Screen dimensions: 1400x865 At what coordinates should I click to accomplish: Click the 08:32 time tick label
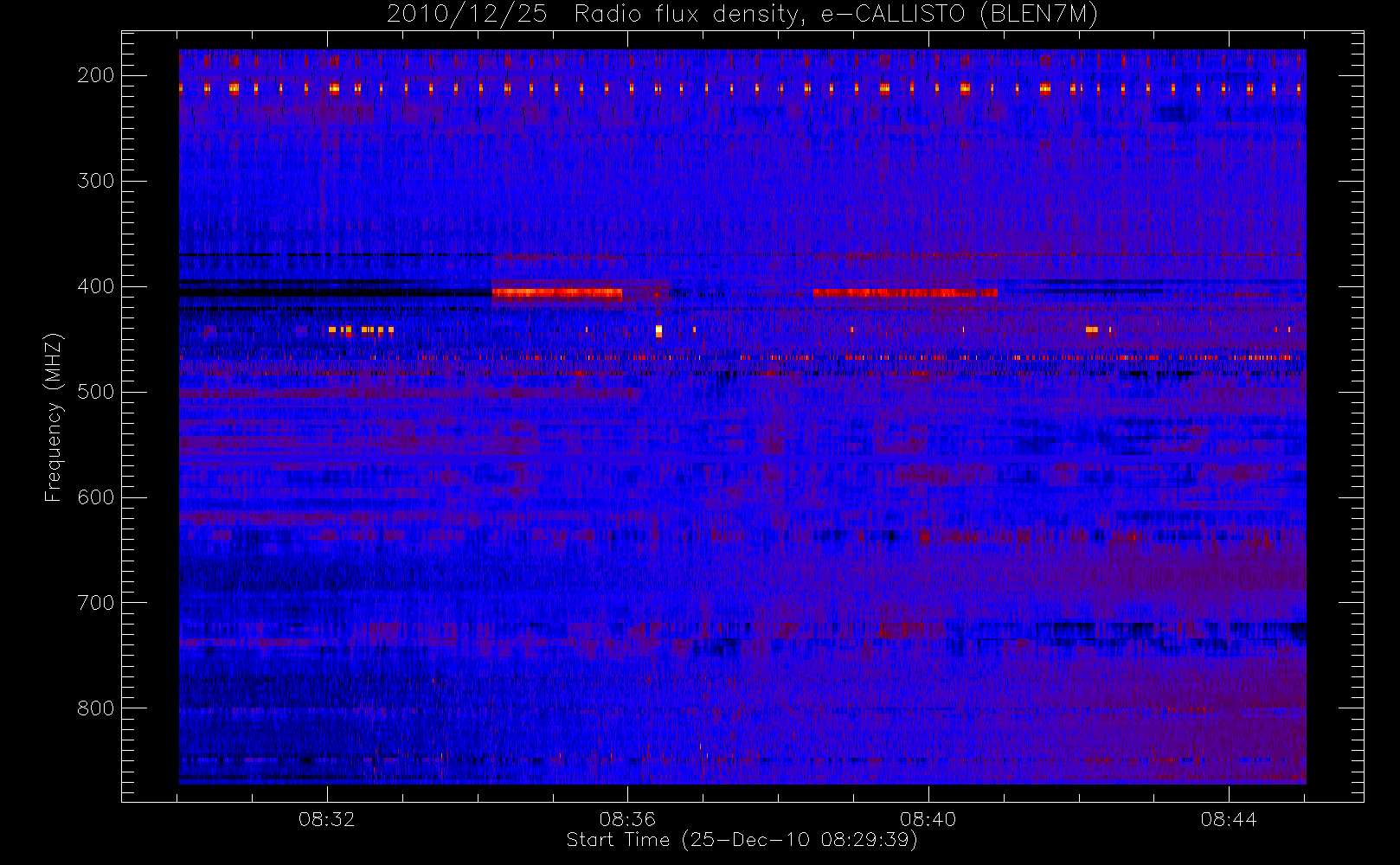pyautogui.click(x=327, y=819)
